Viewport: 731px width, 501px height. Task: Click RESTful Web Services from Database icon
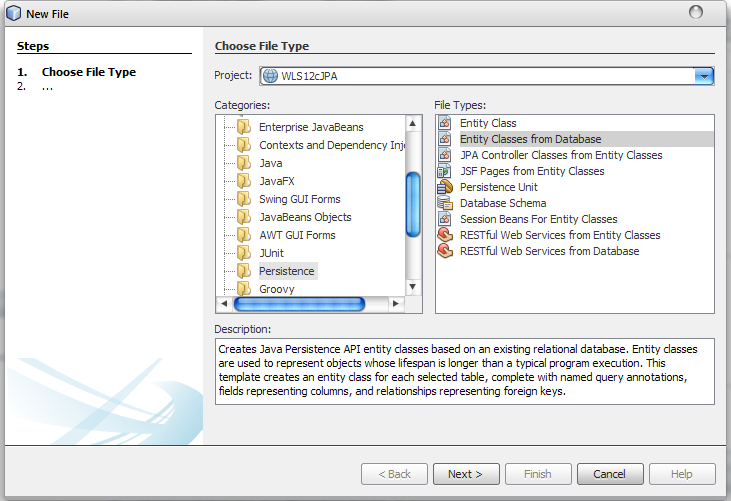point(445,251)
